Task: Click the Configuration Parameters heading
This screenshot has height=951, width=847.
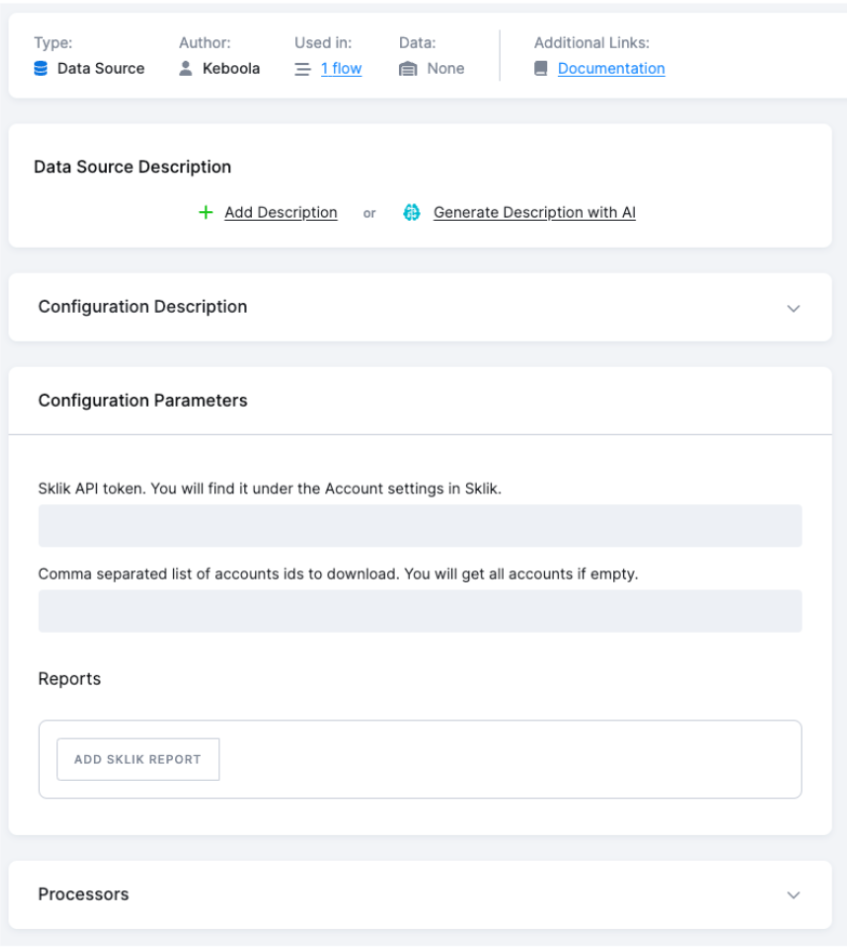Action: click(143, 400)
